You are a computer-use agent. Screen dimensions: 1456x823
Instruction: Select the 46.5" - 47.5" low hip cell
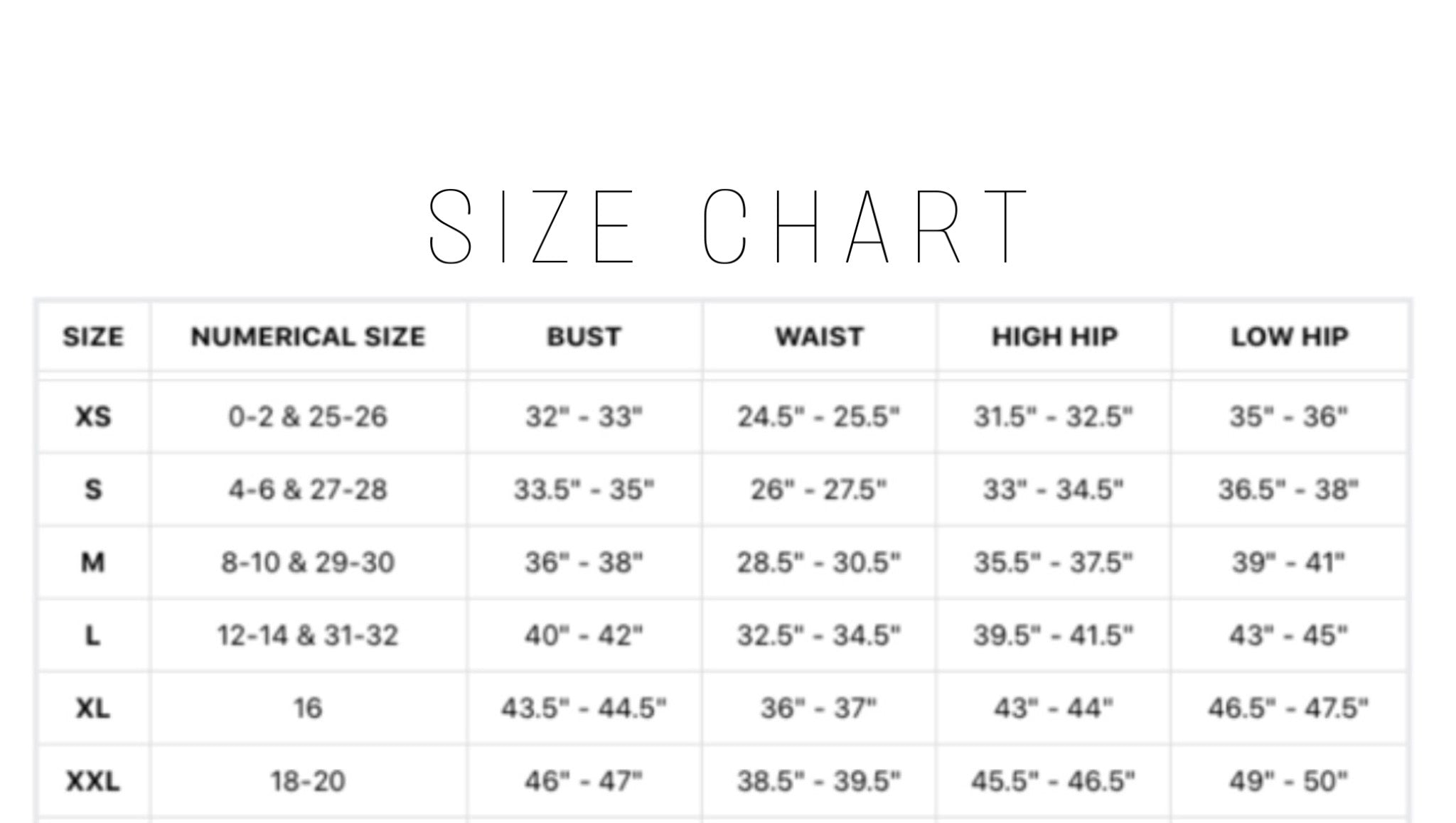[1288, 709]
